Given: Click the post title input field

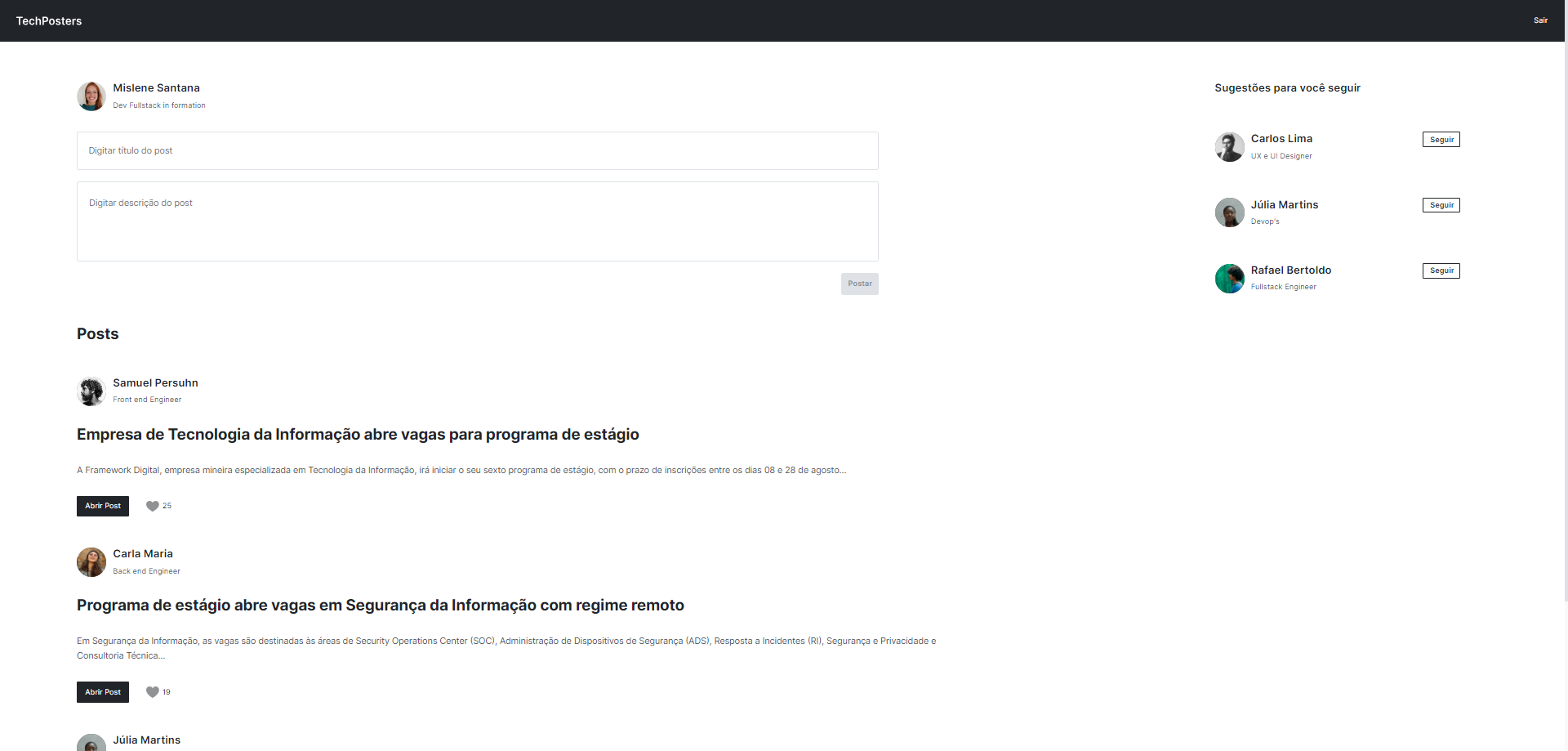Looking at the screenshot, I should click(x=477, y=150).
